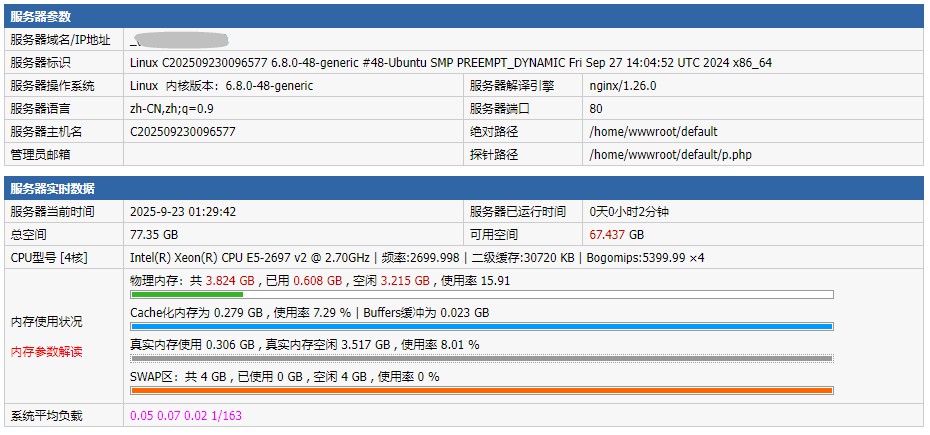Click the absolute path /home/wwwroot/default value

653,132
